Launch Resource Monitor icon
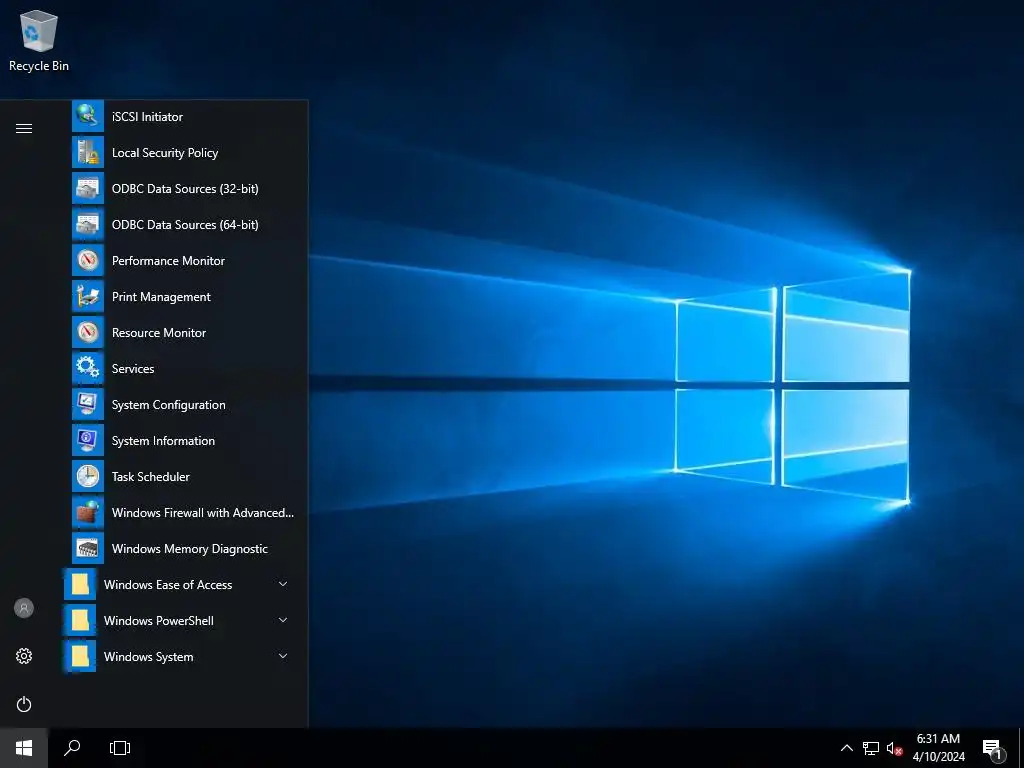Image resolution: width=1024 pixels, height=768 pixels. (88, 332)
